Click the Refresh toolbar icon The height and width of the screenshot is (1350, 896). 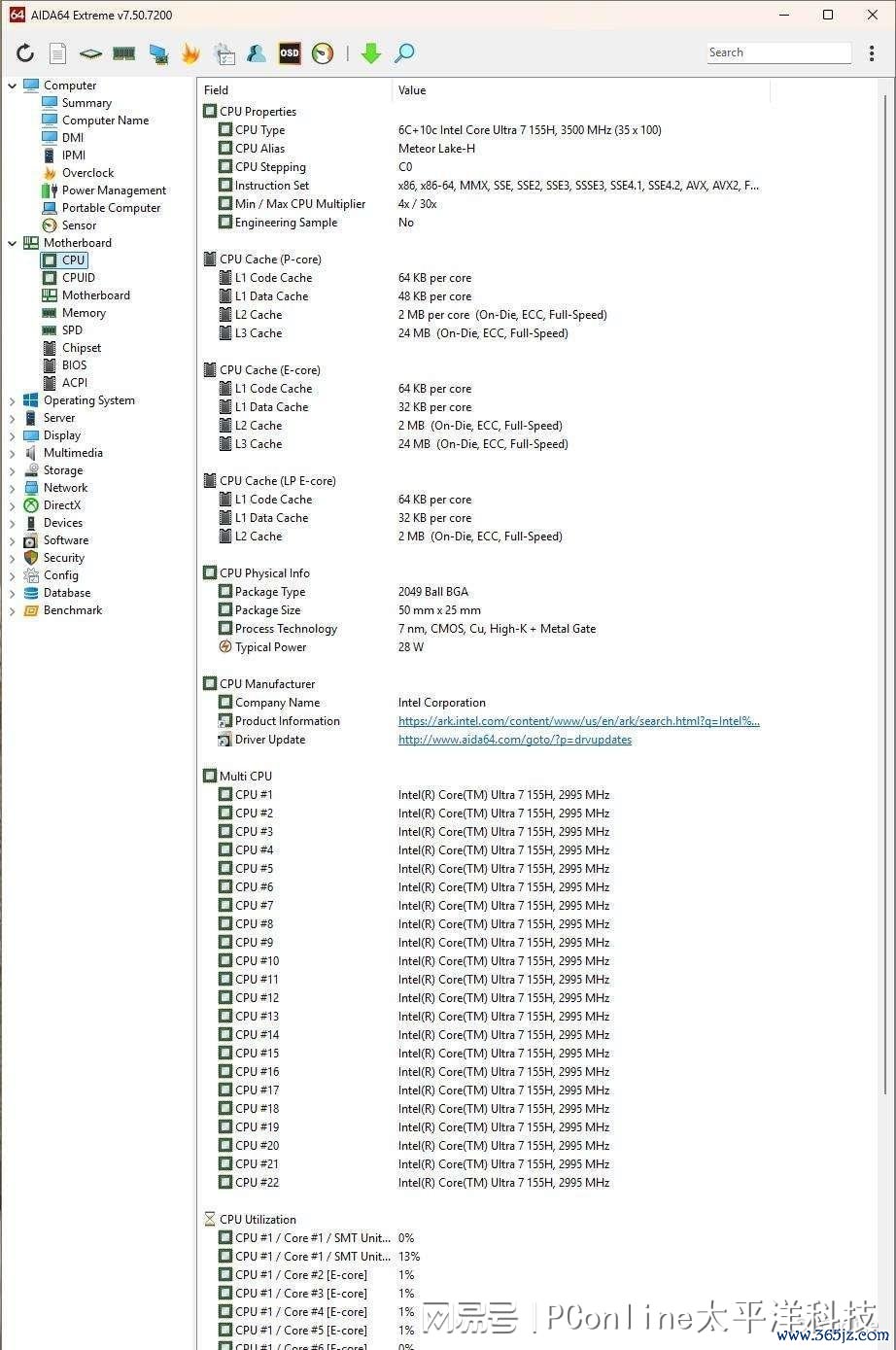pyautogui.click(x=25, y=53)
